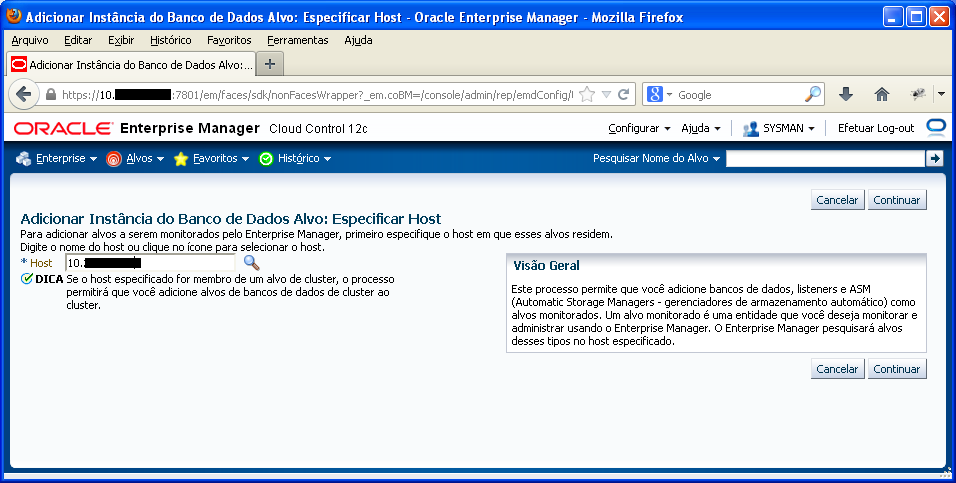Click the top Cancelar button
Viewport: 956px width, 483px height.
[x=837, y=200]
